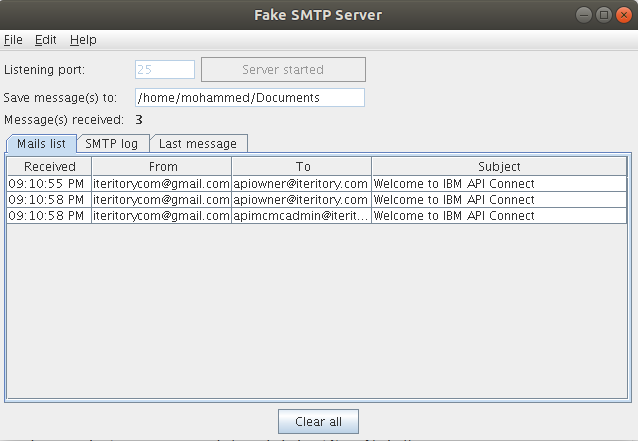Select the email to apimcmcadmin recipient
Screen dimensions: 638x441
301,216
